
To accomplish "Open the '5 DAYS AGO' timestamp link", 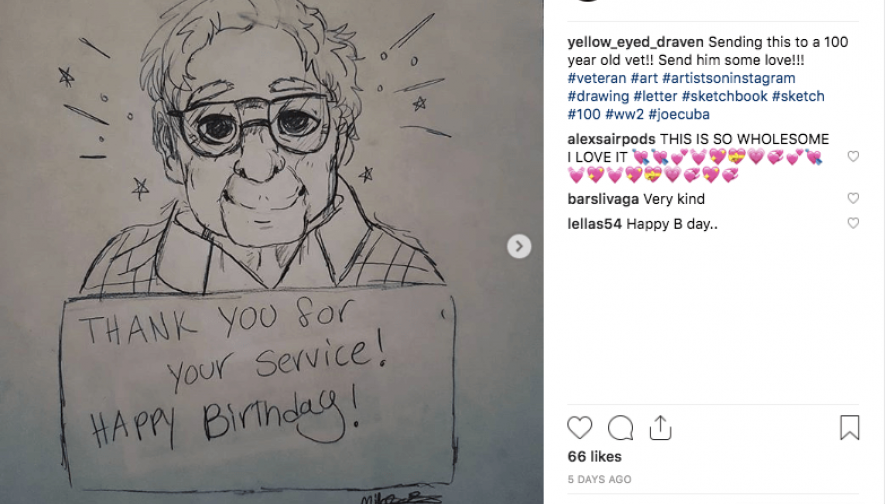I will [599, 479].
